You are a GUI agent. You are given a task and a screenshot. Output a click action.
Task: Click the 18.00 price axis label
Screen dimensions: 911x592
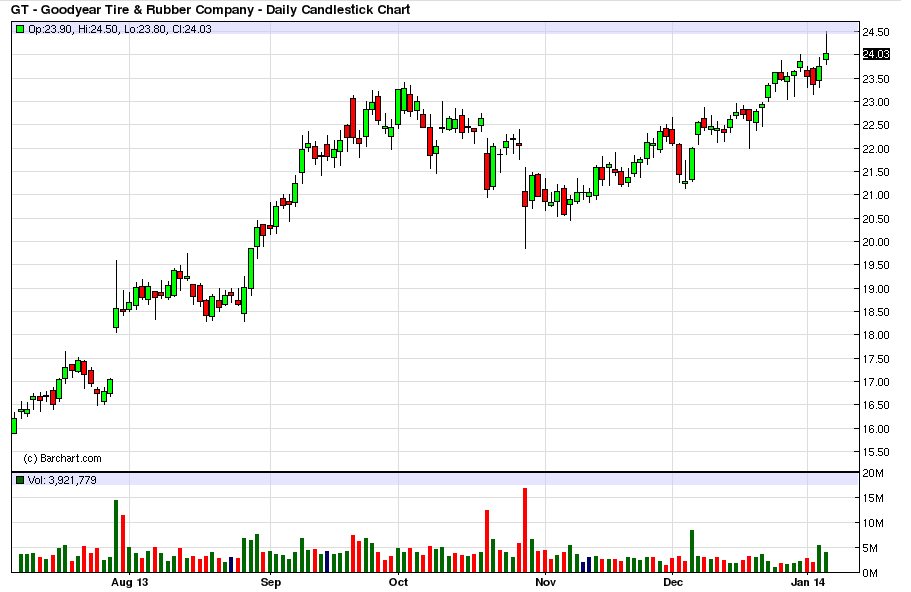876,336
